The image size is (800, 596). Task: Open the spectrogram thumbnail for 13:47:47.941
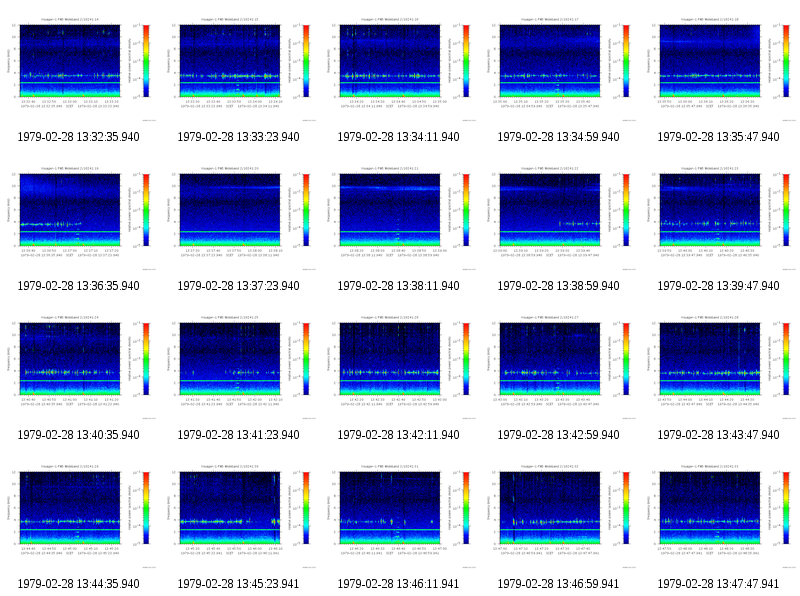click(x=718, y=516)
